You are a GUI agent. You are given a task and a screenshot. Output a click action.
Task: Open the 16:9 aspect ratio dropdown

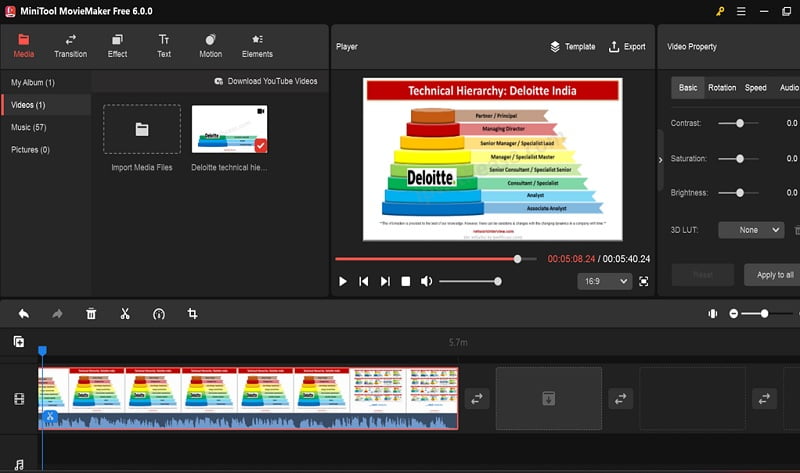[x=606, y=282]
